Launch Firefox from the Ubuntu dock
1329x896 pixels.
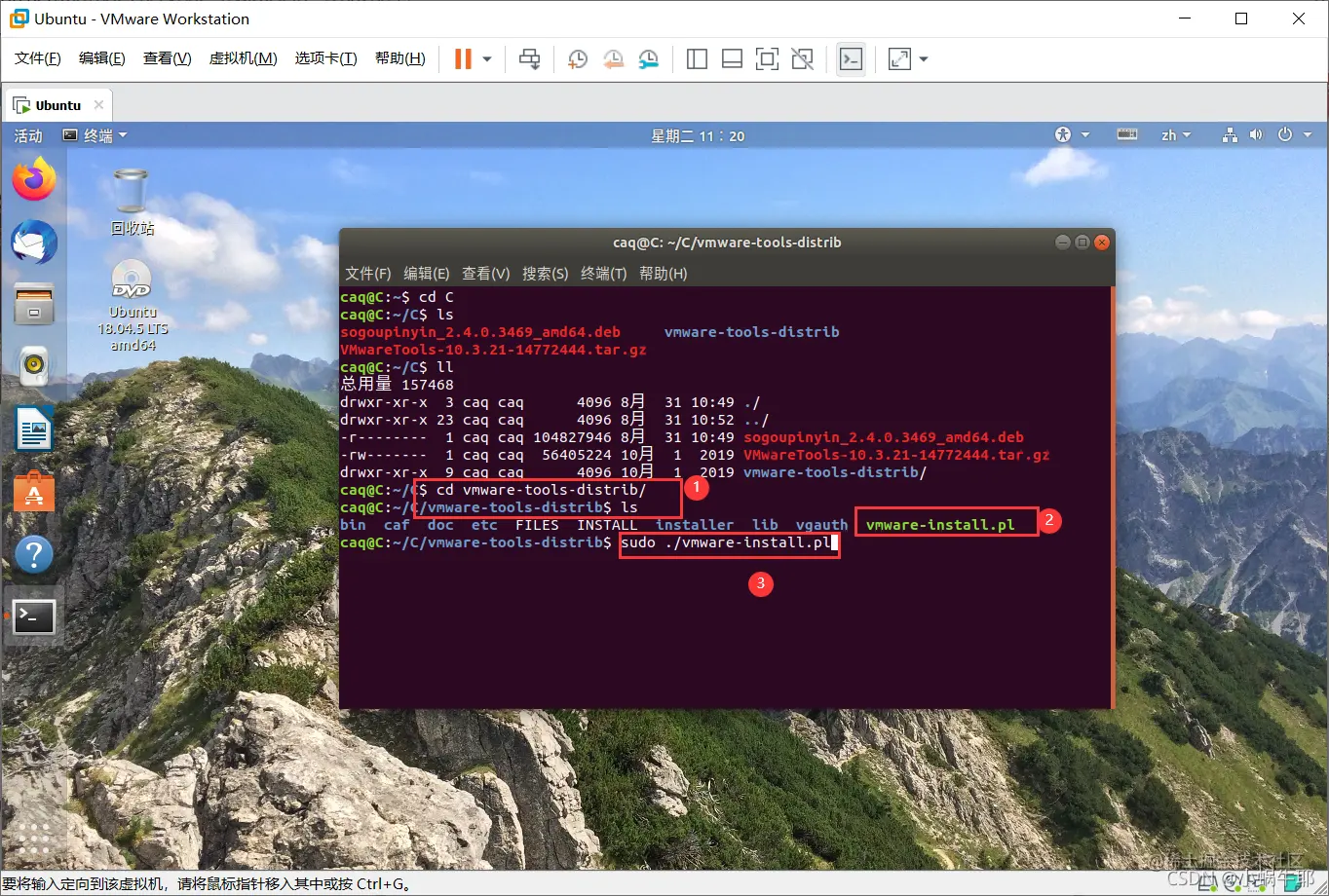[34, 179]
